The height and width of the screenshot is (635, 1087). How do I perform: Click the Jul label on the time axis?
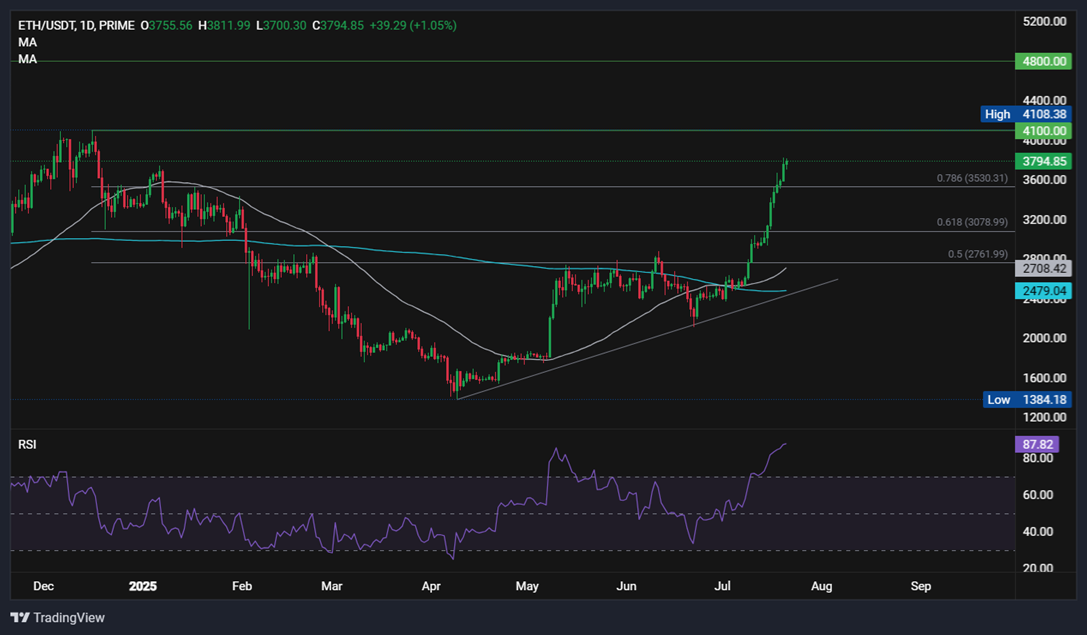pyautogui.click(x=722, y=587)
